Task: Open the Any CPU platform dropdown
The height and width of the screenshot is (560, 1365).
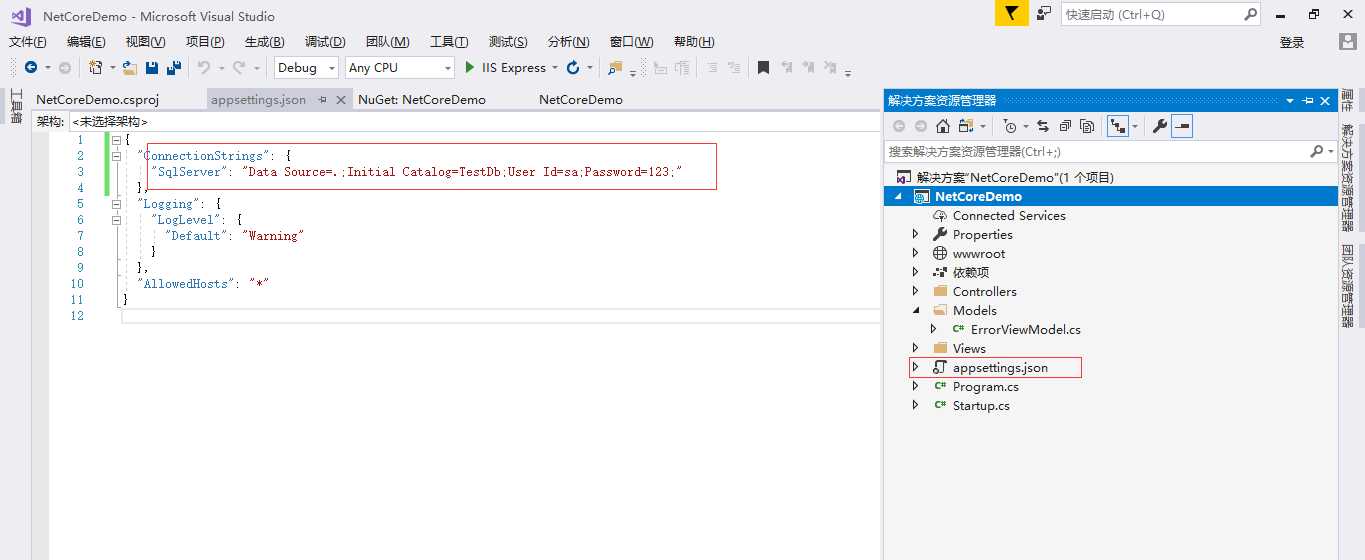Action: pos(400,68)
